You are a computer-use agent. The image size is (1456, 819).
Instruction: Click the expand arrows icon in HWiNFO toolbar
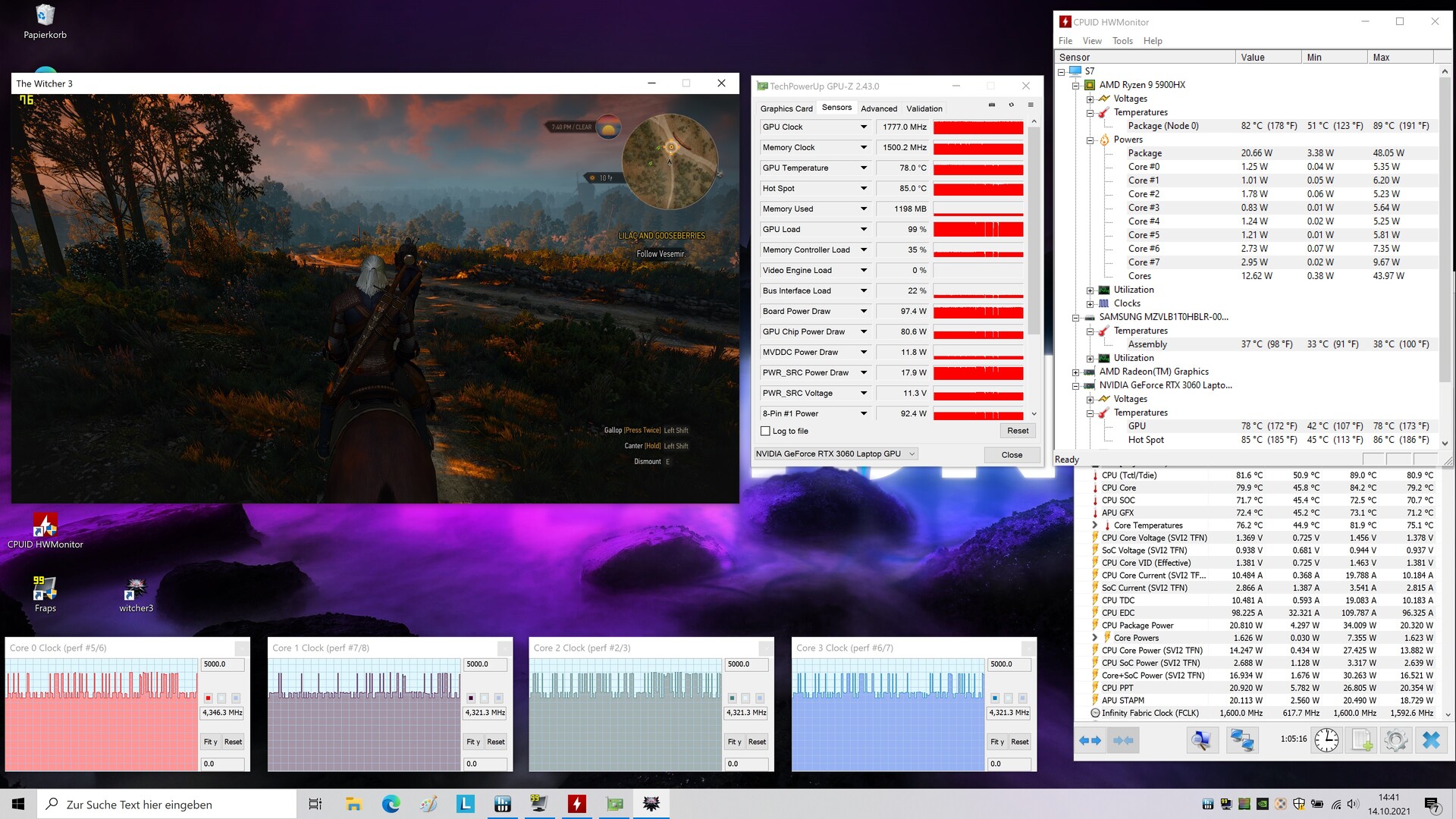tap(1090, 739)
